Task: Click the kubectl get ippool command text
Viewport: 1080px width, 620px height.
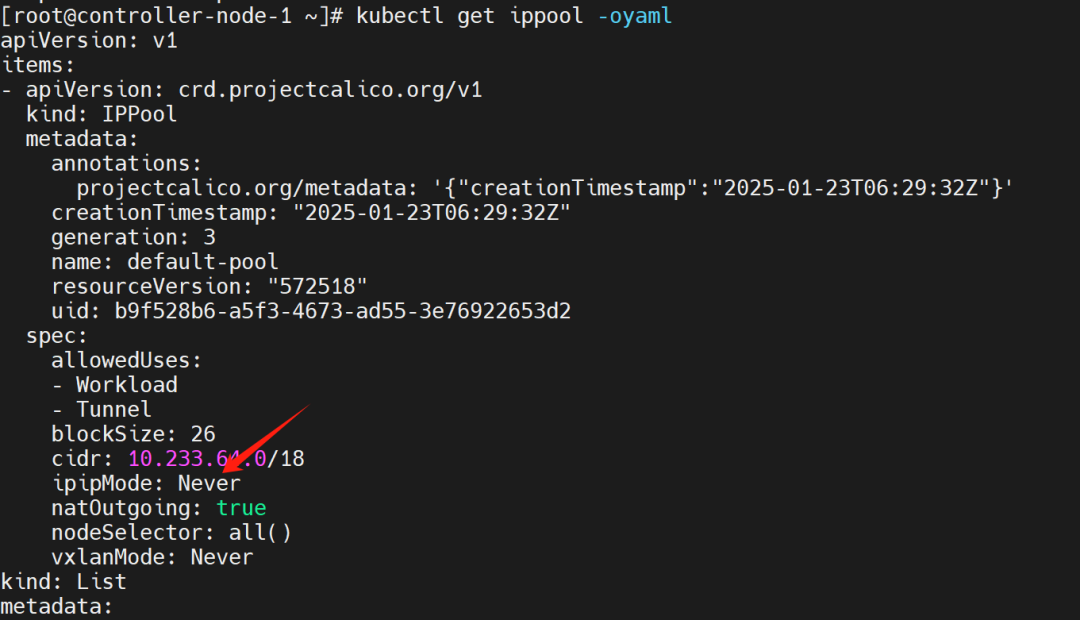Action: point(470,16)
